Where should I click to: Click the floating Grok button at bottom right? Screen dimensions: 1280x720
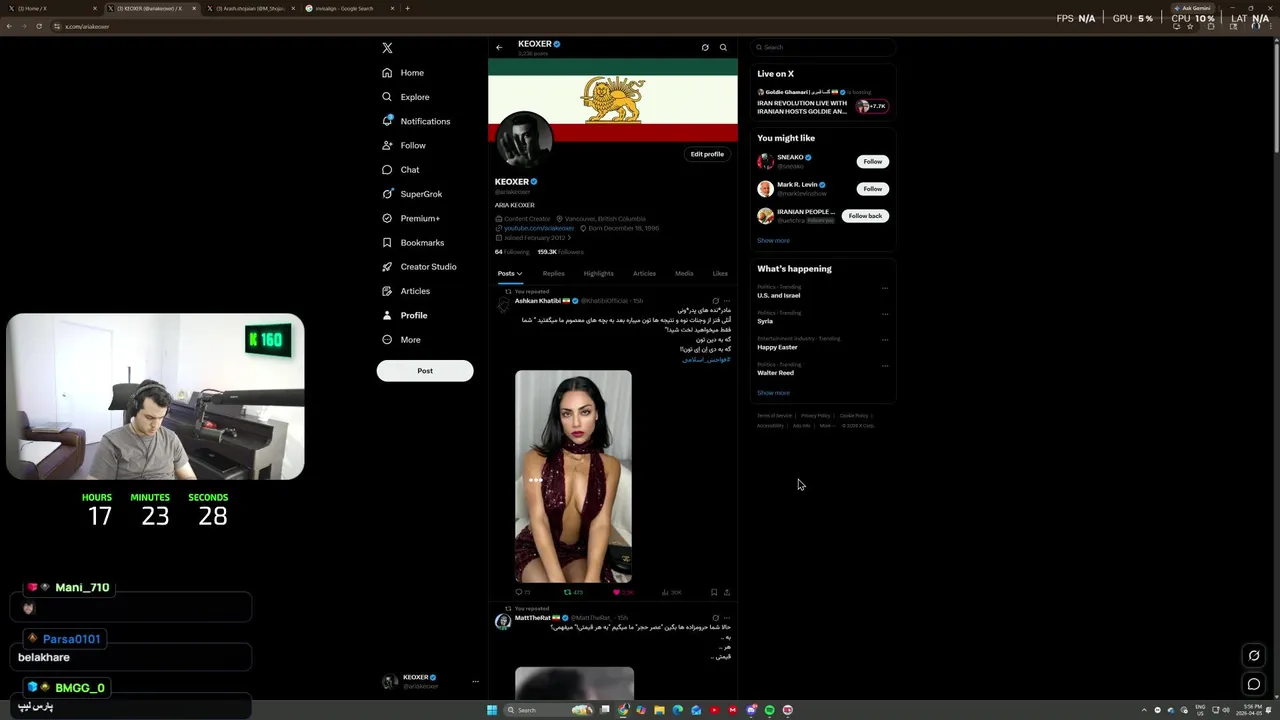coord(1254,656)
